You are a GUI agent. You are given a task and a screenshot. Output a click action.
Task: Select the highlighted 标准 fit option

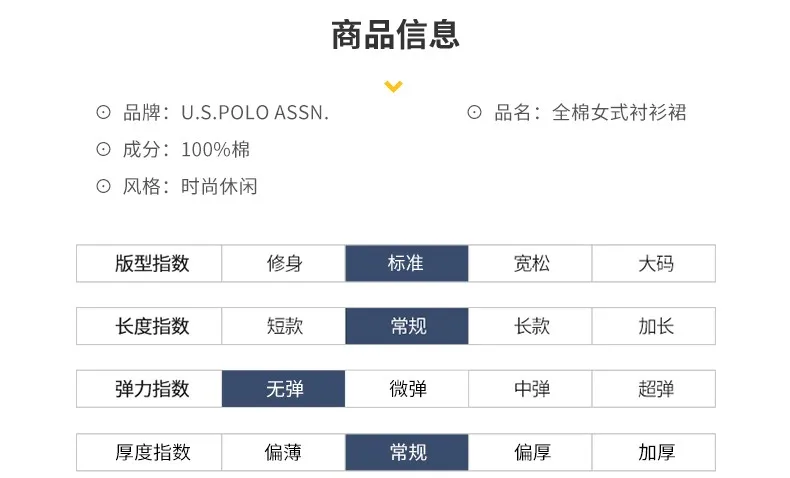pos(407,264)
